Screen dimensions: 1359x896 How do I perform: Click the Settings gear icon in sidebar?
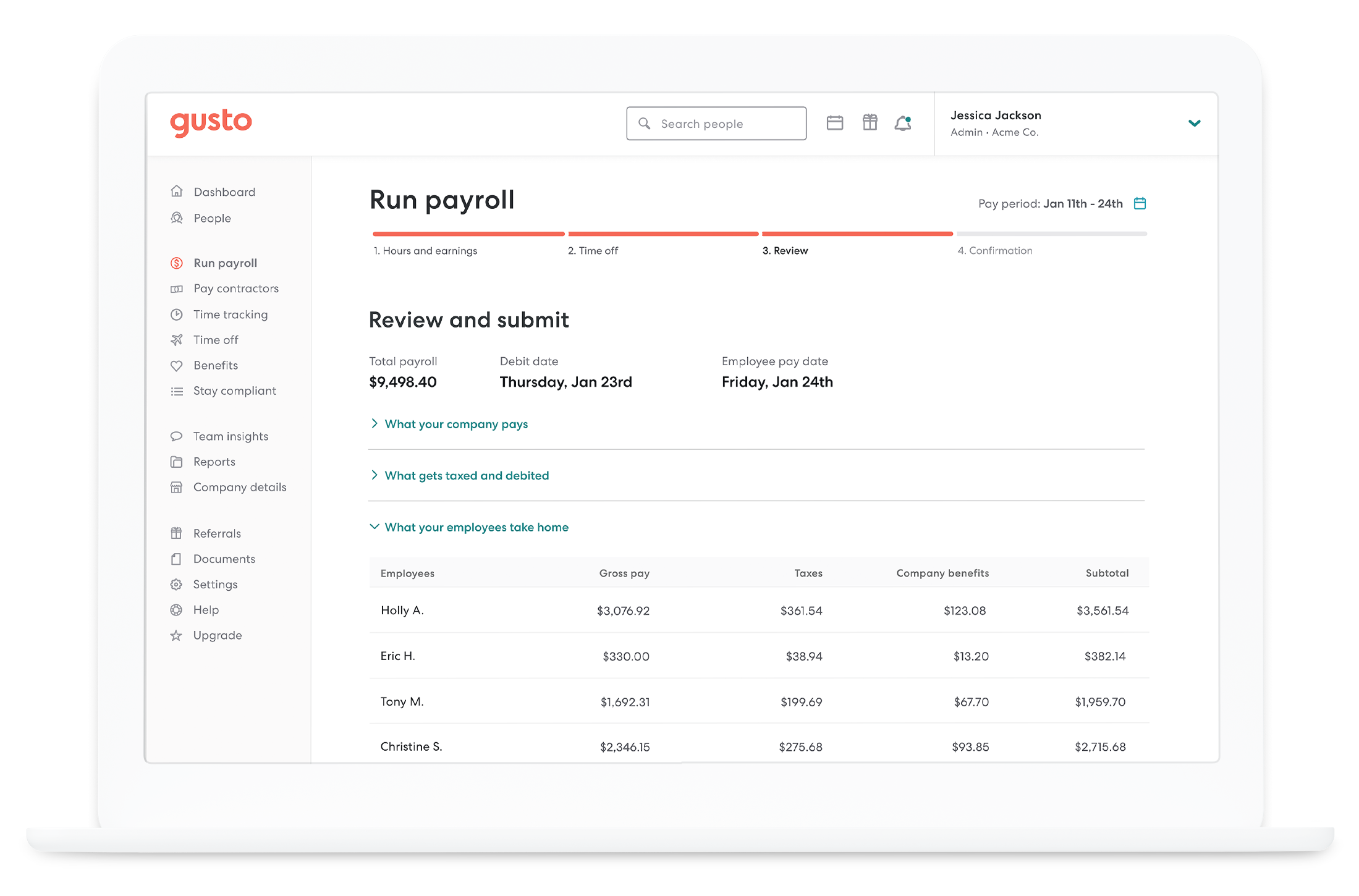click(176, 584)
